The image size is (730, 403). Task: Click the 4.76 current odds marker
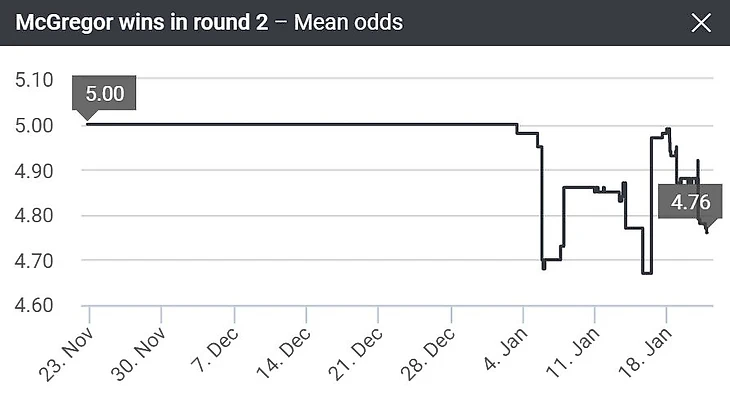(690, 202)
